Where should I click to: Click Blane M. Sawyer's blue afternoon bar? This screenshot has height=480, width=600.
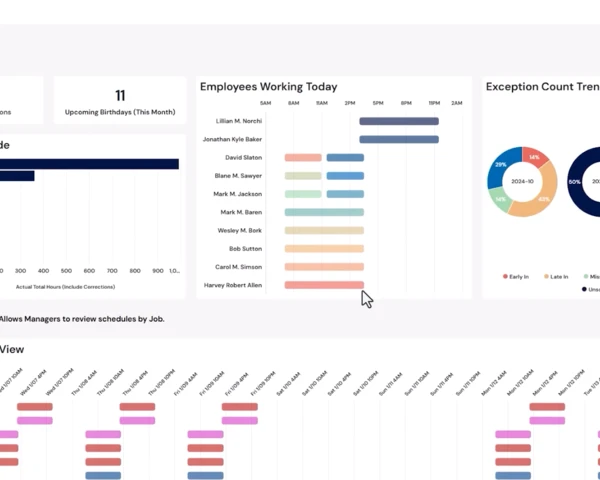(x=345, y=176)
